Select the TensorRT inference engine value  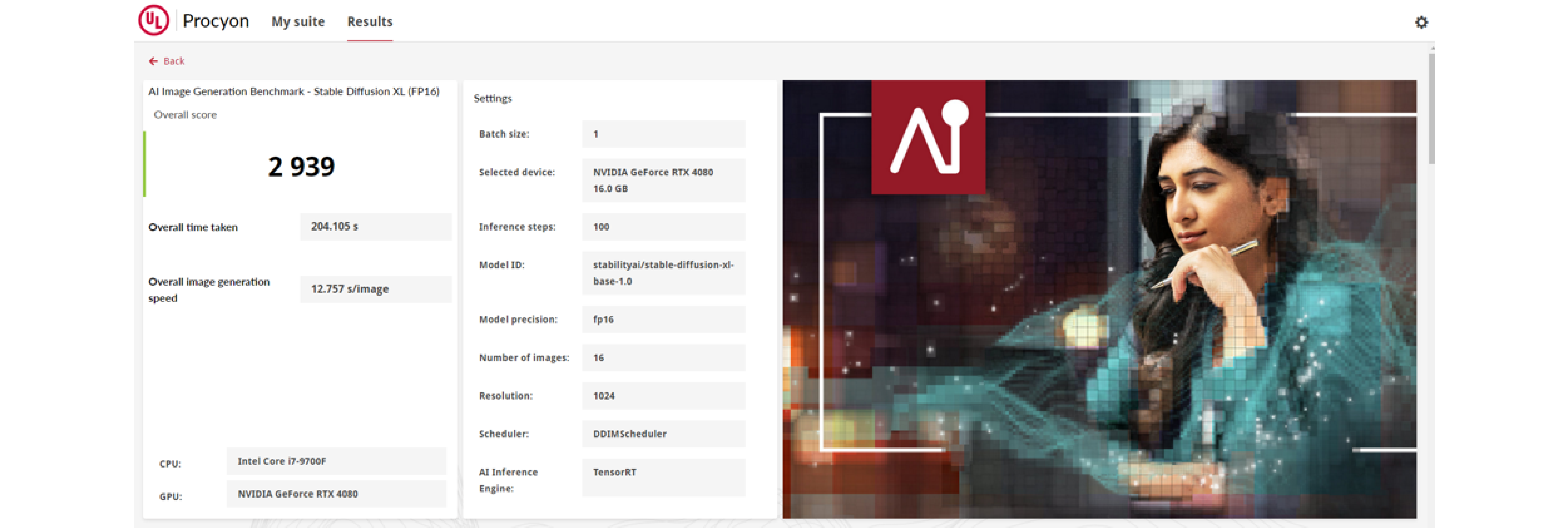pos(664,478)
